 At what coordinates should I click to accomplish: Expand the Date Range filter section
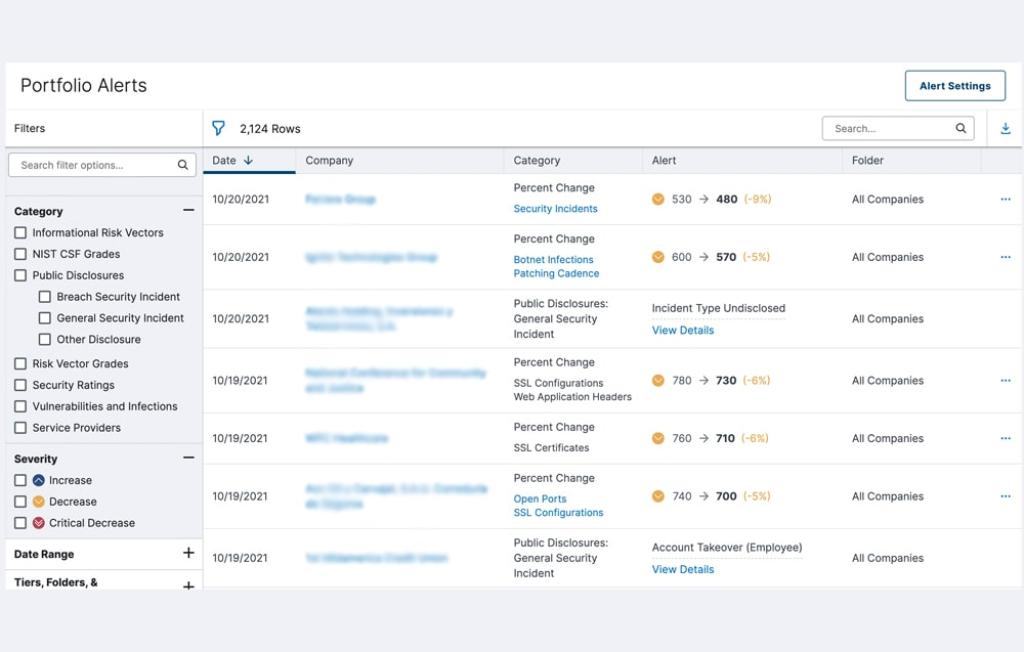tap(188, 553)
